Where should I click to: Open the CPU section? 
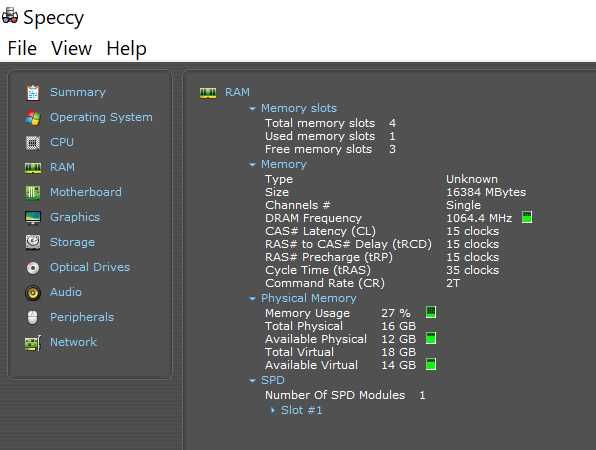pyautogui.click(x=62, y=142)
